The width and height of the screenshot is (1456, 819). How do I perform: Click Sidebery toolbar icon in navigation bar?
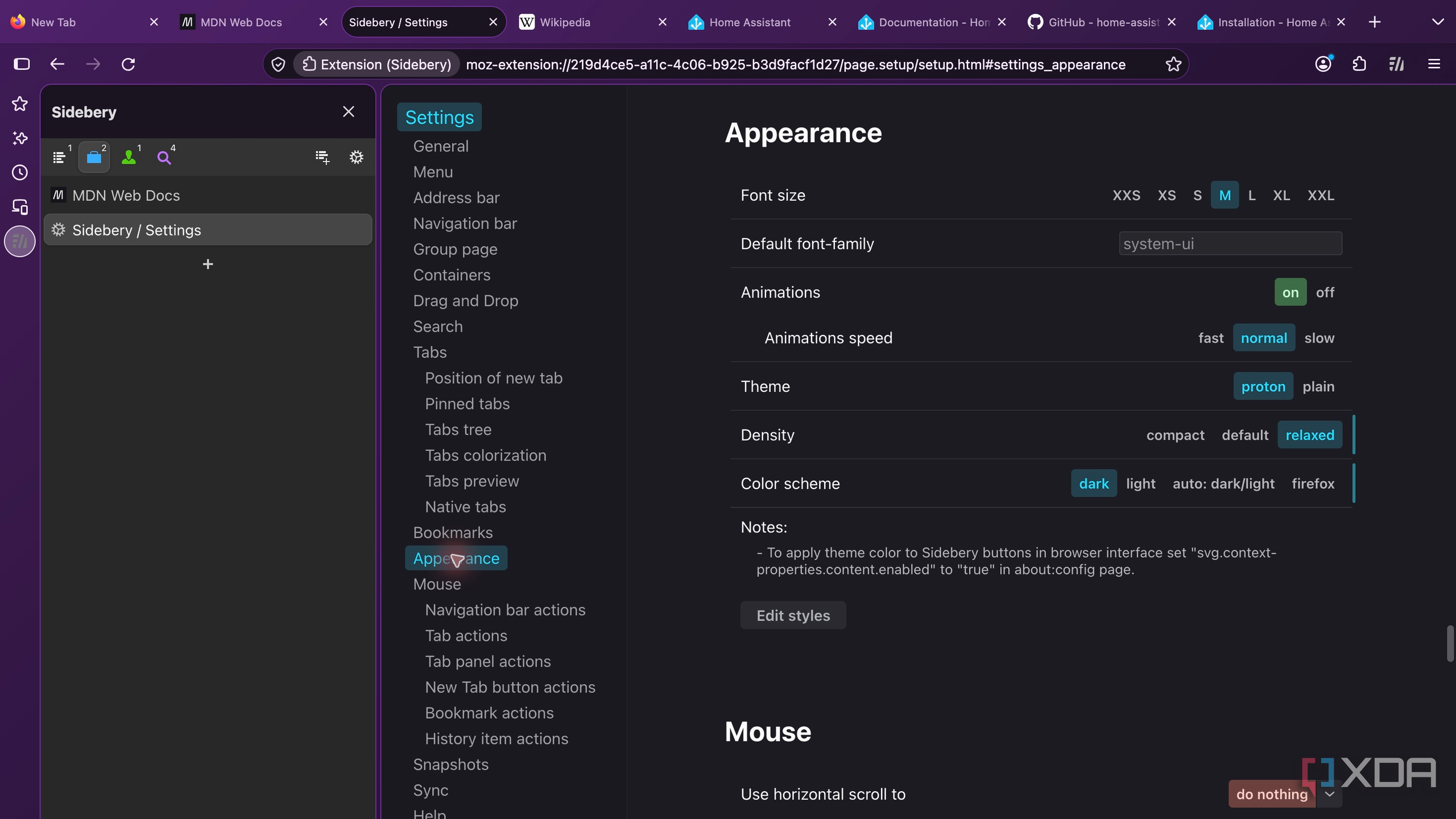point(1396,64)
